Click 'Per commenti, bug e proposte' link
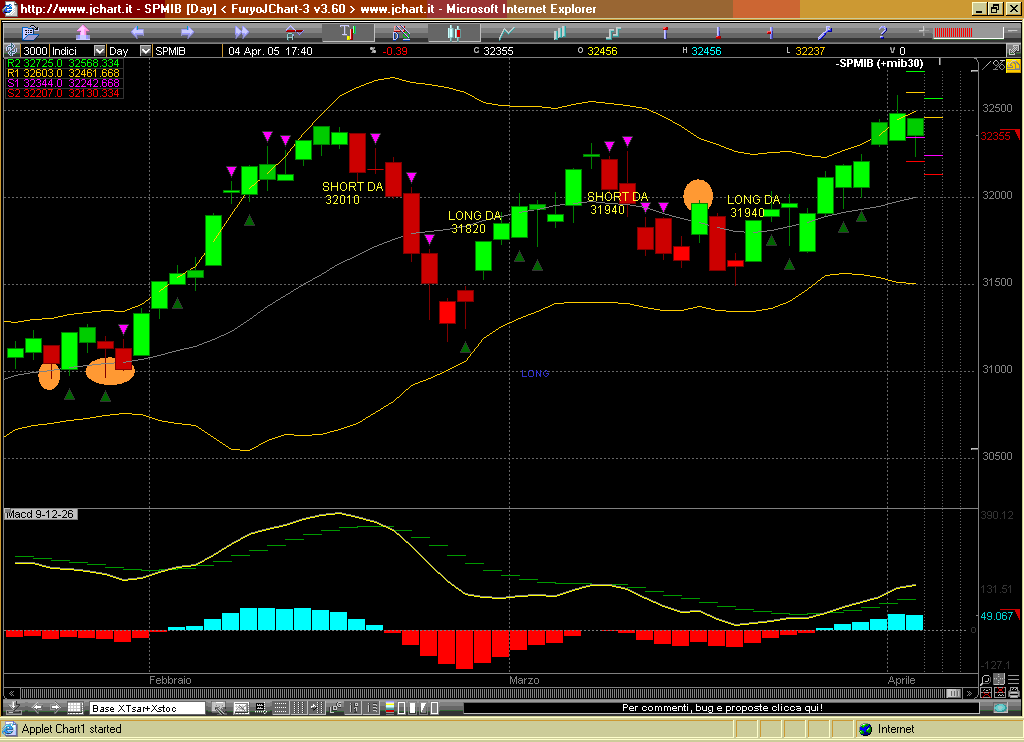 click(x=722, y=708)
